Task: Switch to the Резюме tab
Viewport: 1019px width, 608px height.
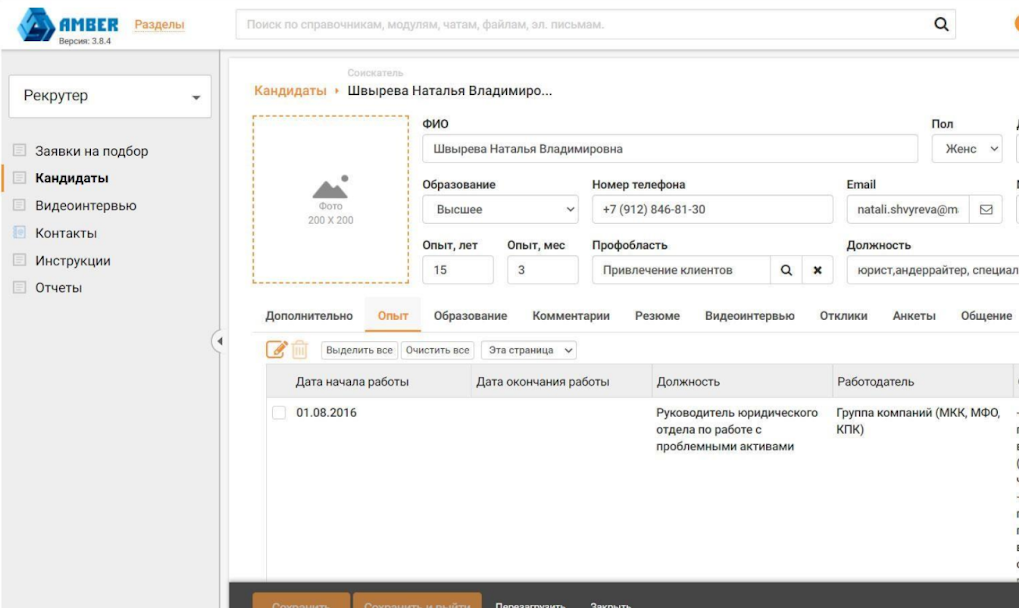Action: [657, 316]
